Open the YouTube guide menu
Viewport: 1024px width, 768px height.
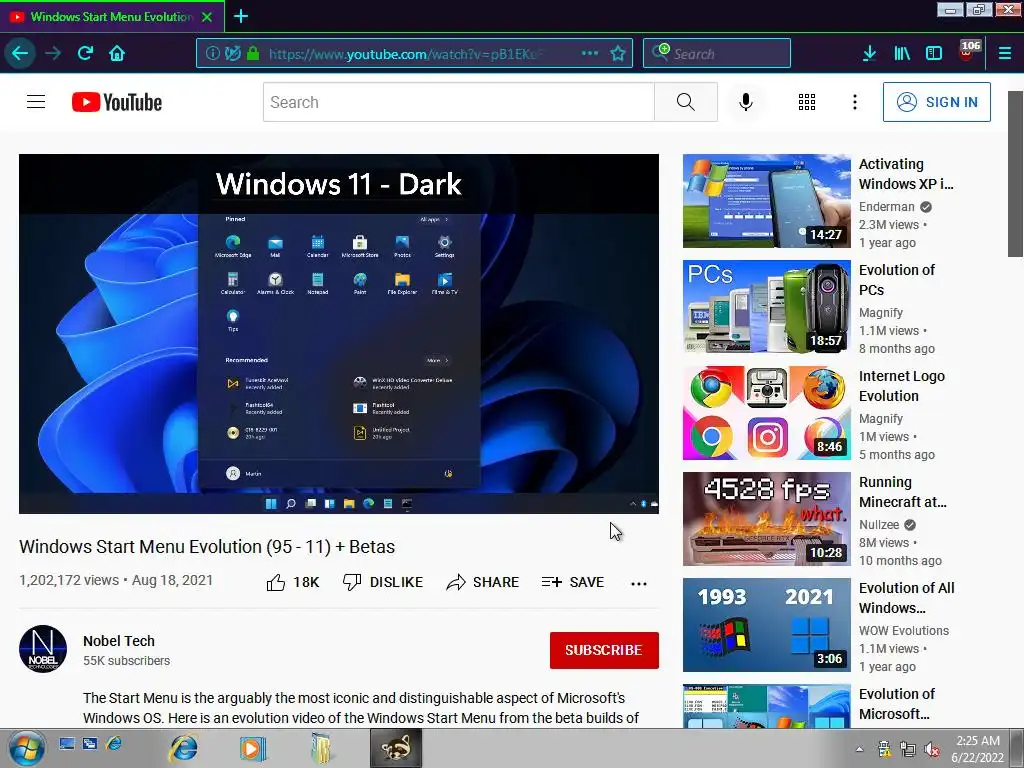(x=36, y=102)
